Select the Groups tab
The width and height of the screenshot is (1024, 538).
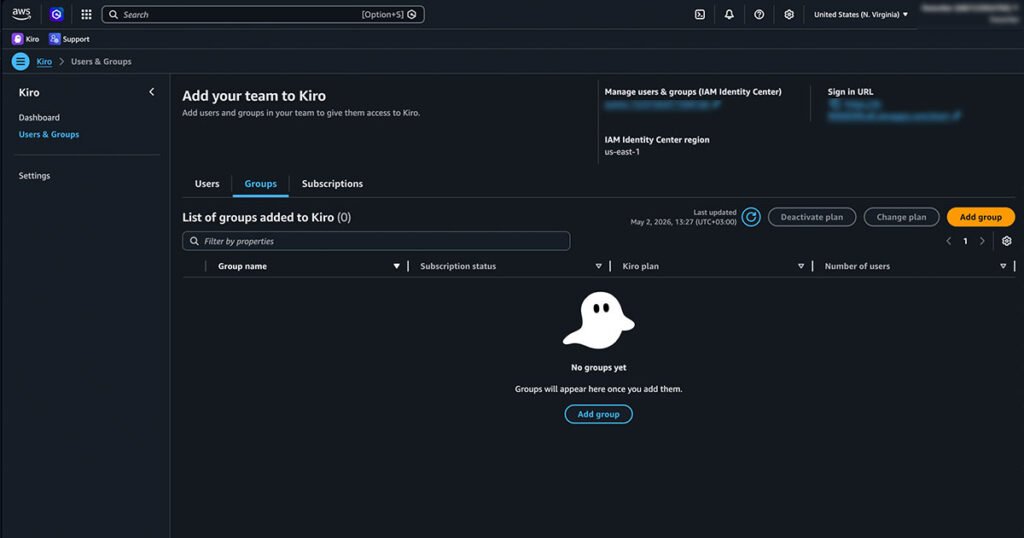(261, 184)
